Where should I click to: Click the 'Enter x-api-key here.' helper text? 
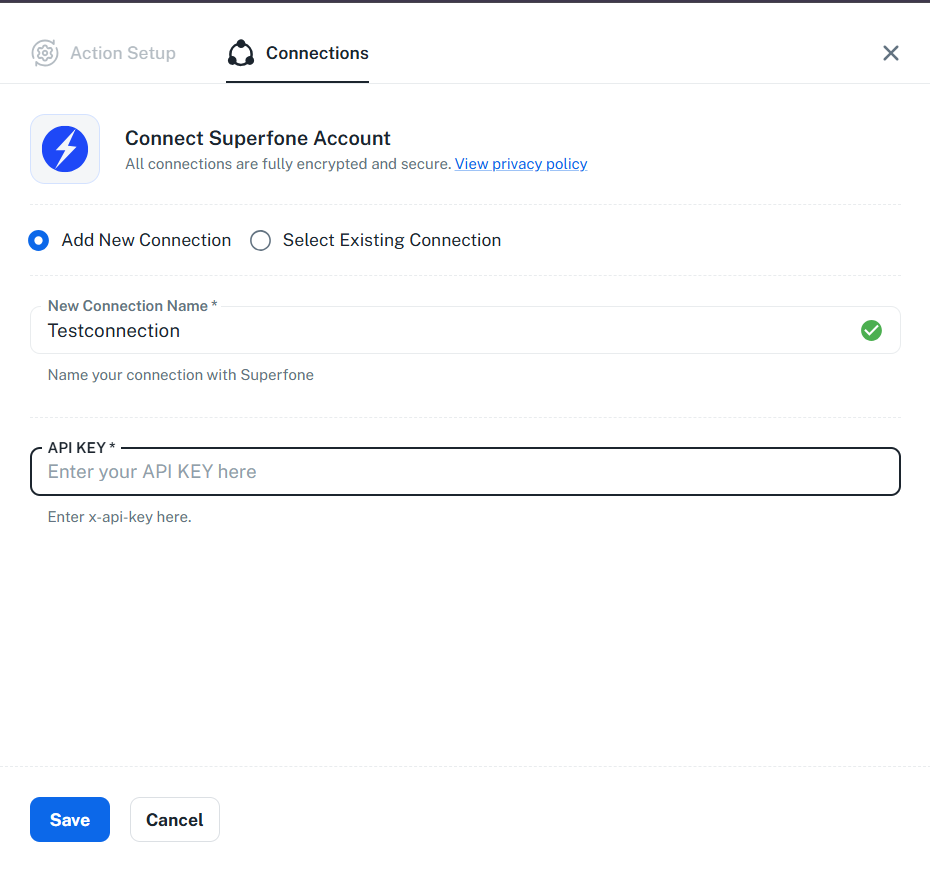pos(120,517)
